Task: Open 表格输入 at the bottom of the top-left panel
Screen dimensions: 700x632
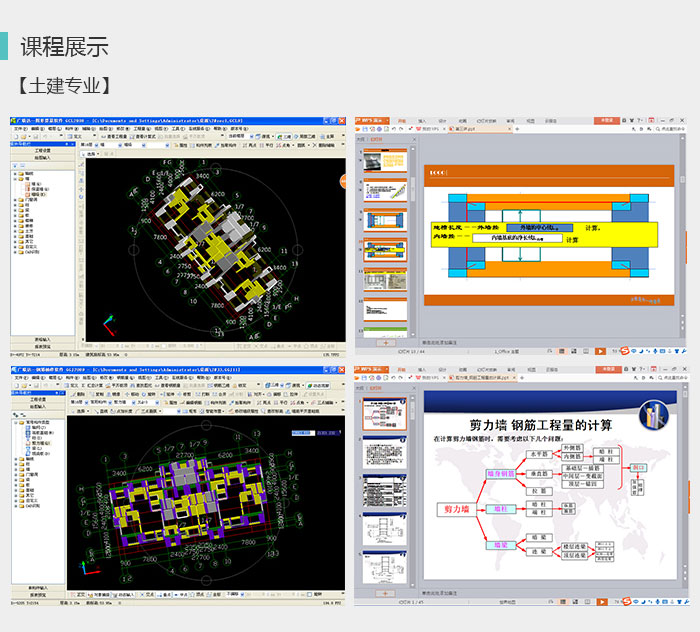Action: 43,340
